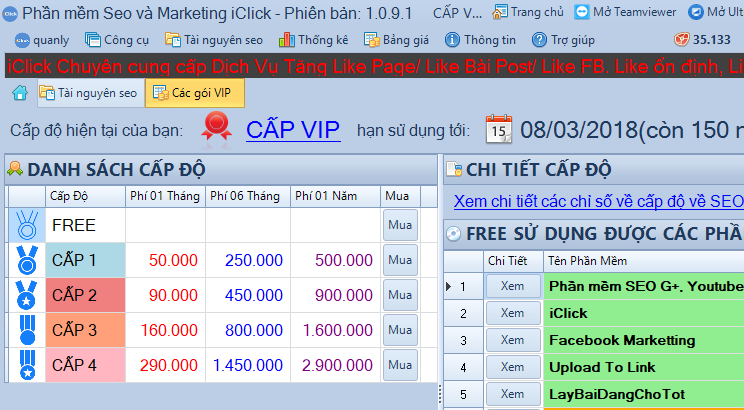Select the Upload To Link software row
Viewport: 744px width, 410px height.
[643, 367]
